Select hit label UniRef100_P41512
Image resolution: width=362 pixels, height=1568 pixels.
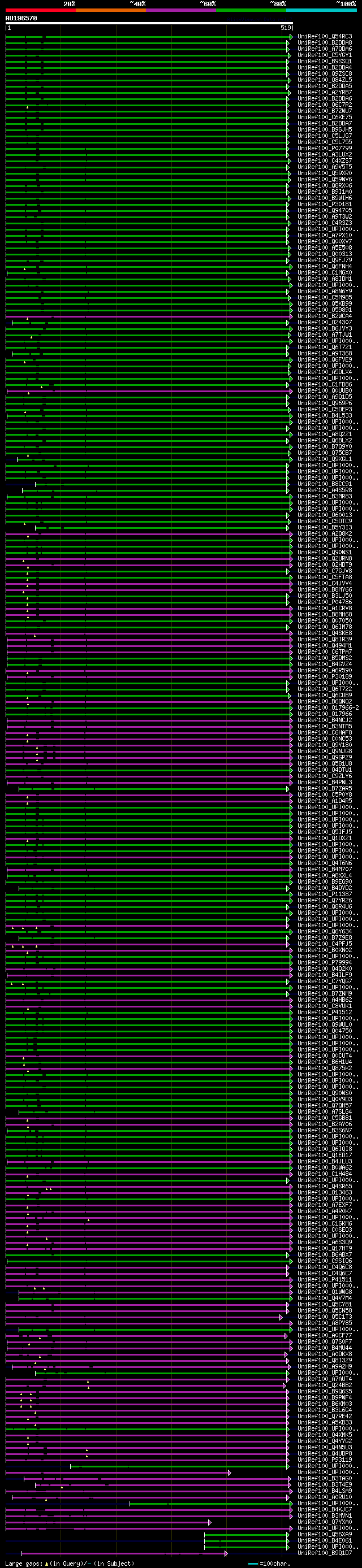point(324,1011)
